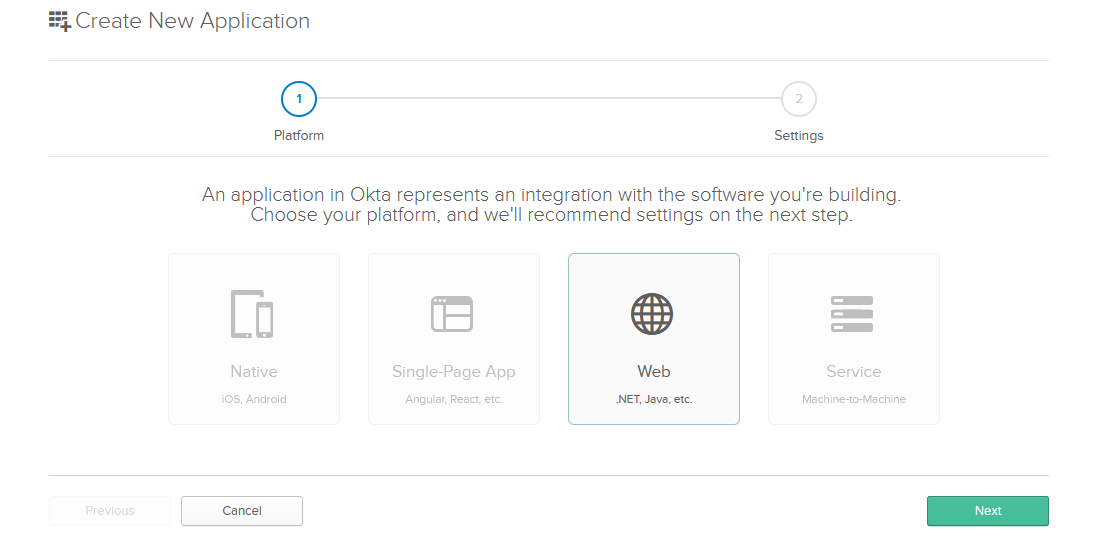The image size is (1112, 560).
Task: Choose the Native platform title
Action: [254, 371]
